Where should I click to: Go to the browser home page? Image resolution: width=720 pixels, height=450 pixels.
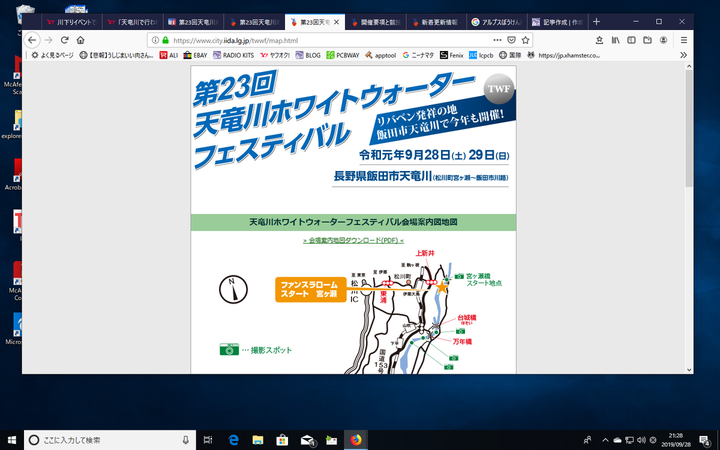tap(81, 39)
